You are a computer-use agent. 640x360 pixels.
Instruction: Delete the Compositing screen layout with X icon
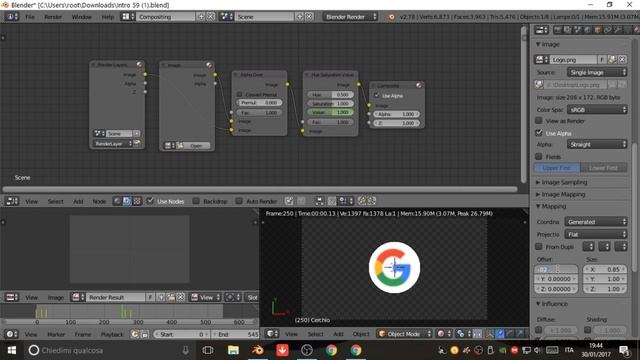coord(211,17)
